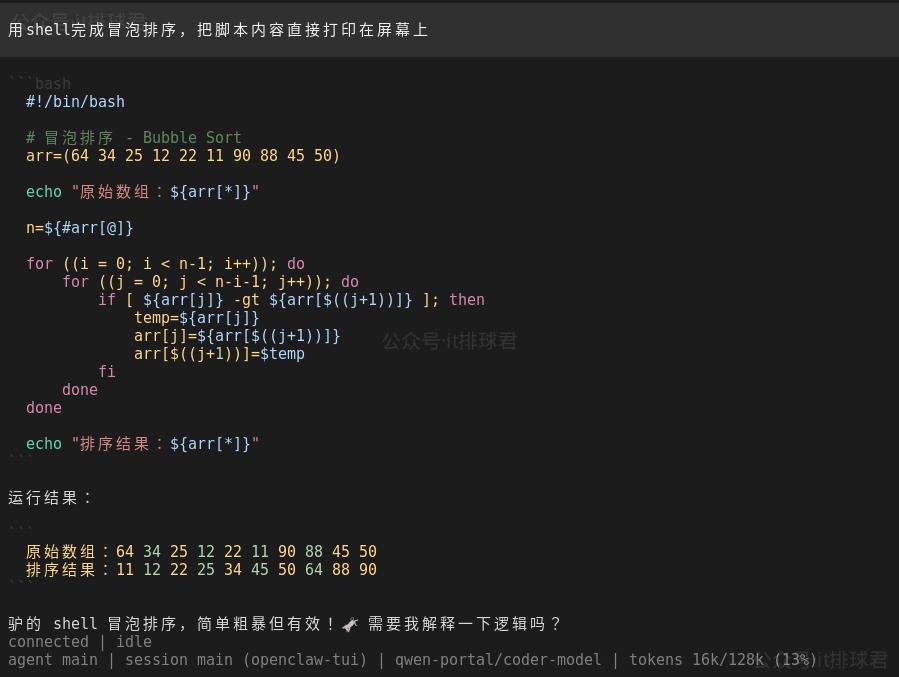The width and height of the screenshot is (899, 677).
Task: Click the prompt line mentioning shell冒泡排序
Action: pos(218,30)
